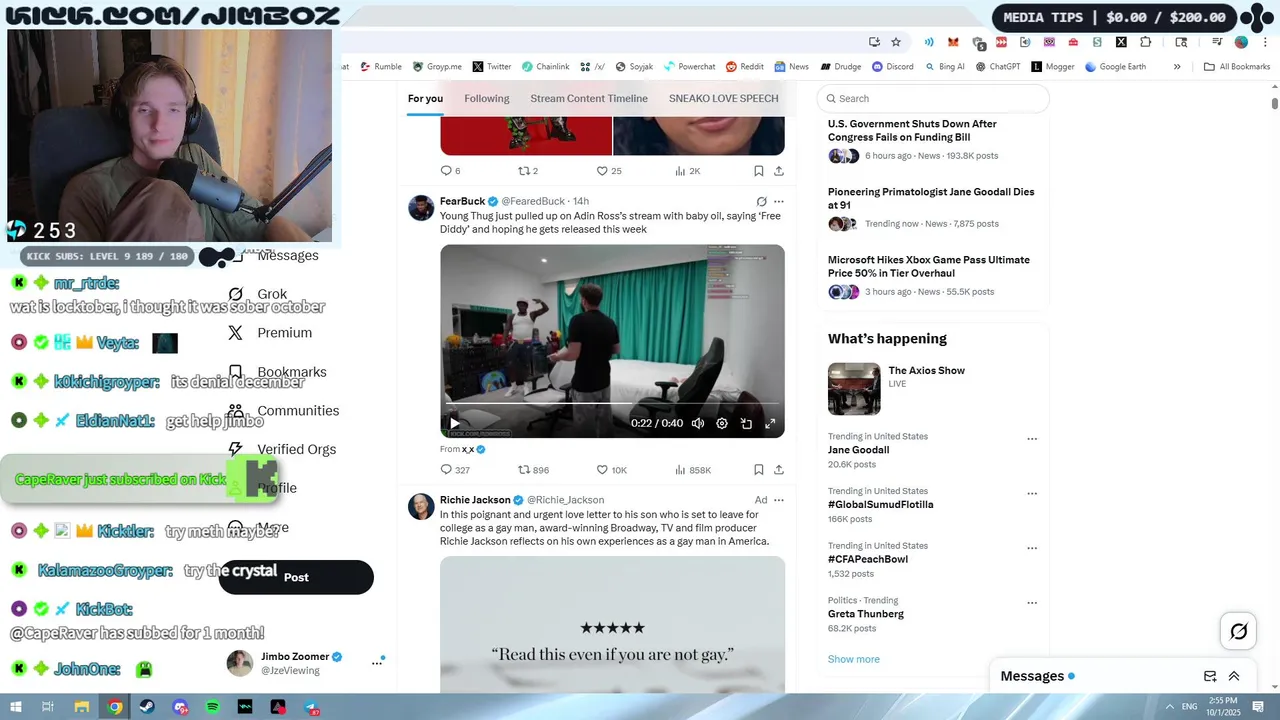
Task: Switch to the For you tab
Action: (425, 98)
